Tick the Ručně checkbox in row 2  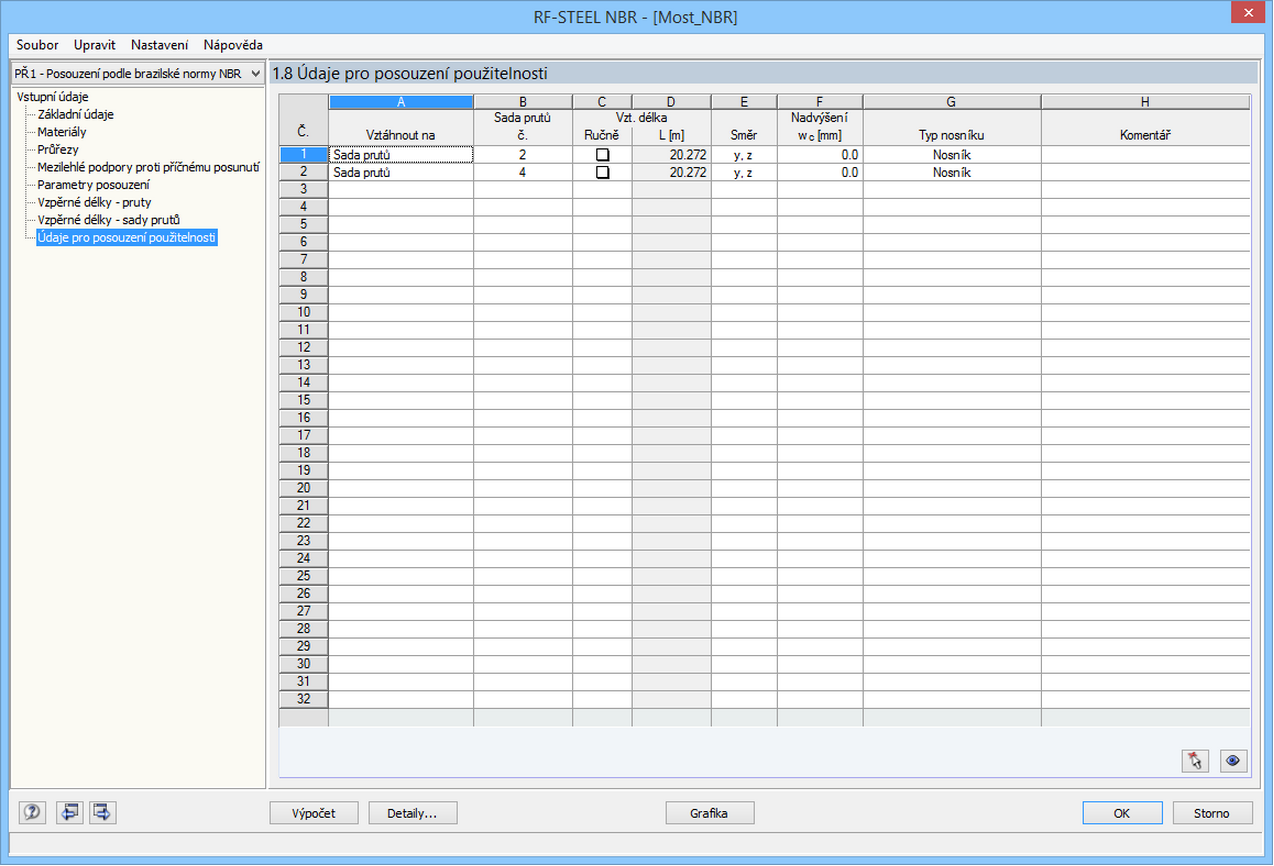pyautogui.click(x=602, y=172)
